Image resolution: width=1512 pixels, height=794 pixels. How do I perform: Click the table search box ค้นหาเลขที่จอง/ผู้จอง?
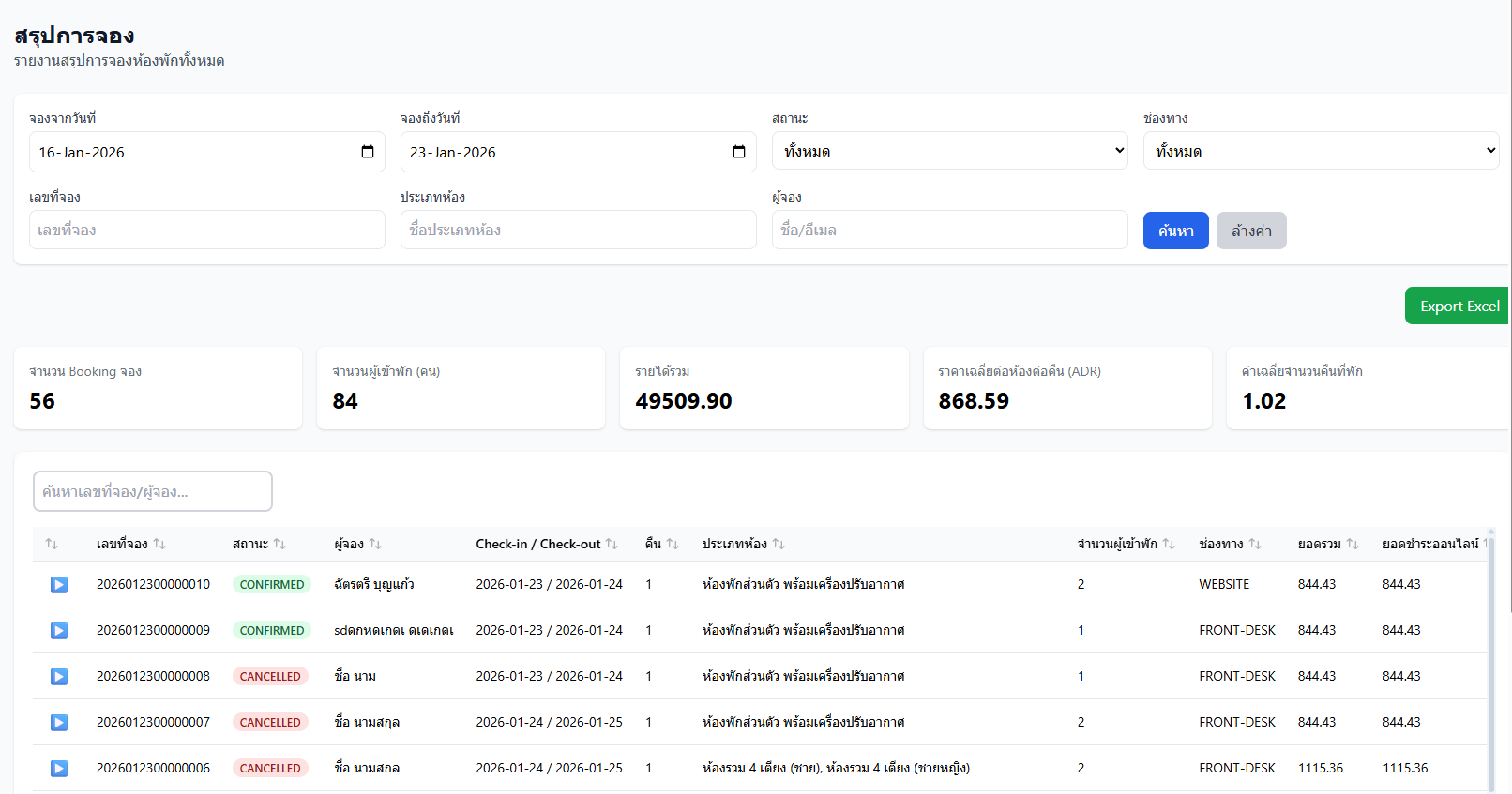point(153,491)
